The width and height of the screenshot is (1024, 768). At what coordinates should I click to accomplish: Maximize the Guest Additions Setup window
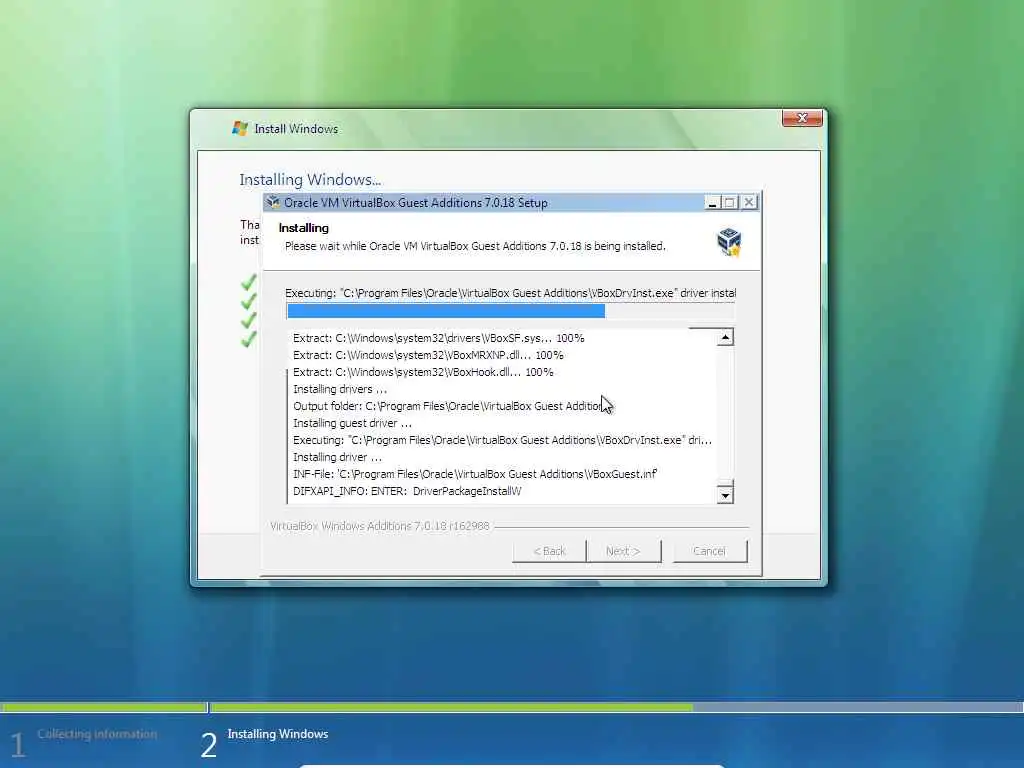[729, 203]
